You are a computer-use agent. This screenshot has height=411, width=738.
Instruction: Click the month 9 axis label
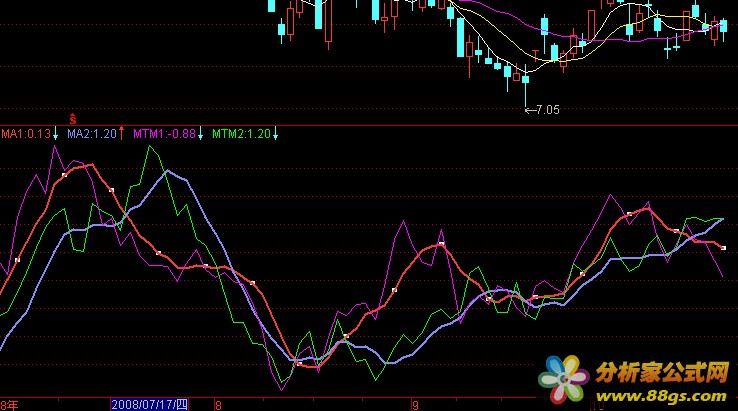[415, 405]
